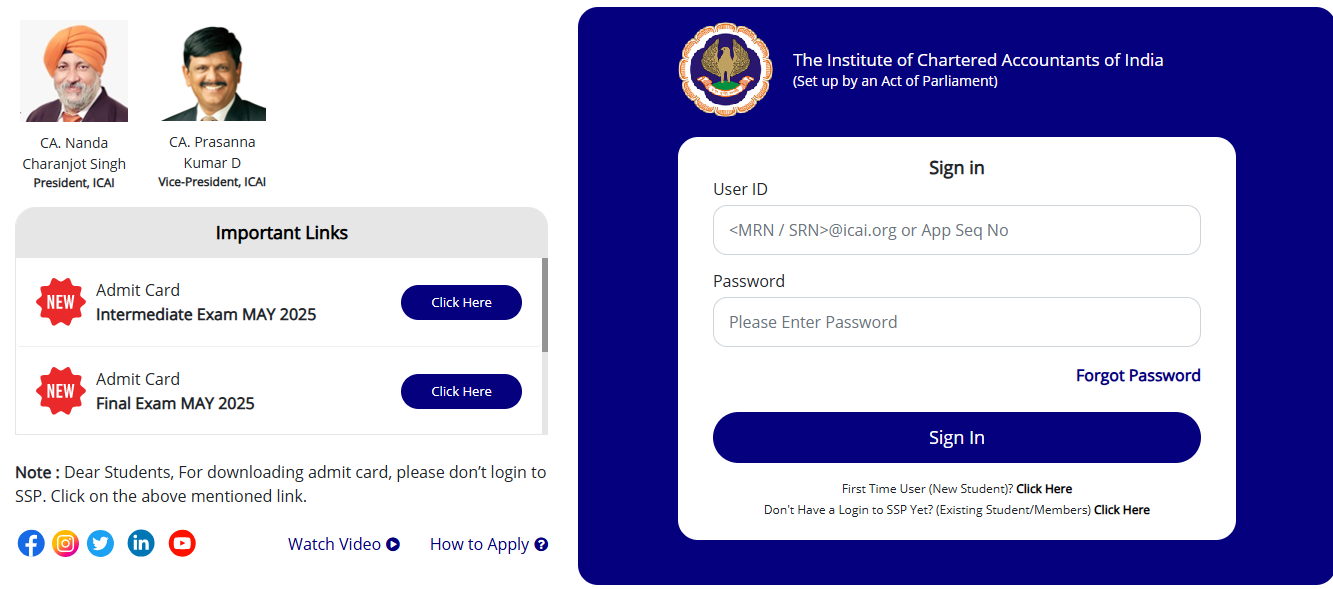Open ICAI's Facebook page via the Facebook icon

(30, 543)
